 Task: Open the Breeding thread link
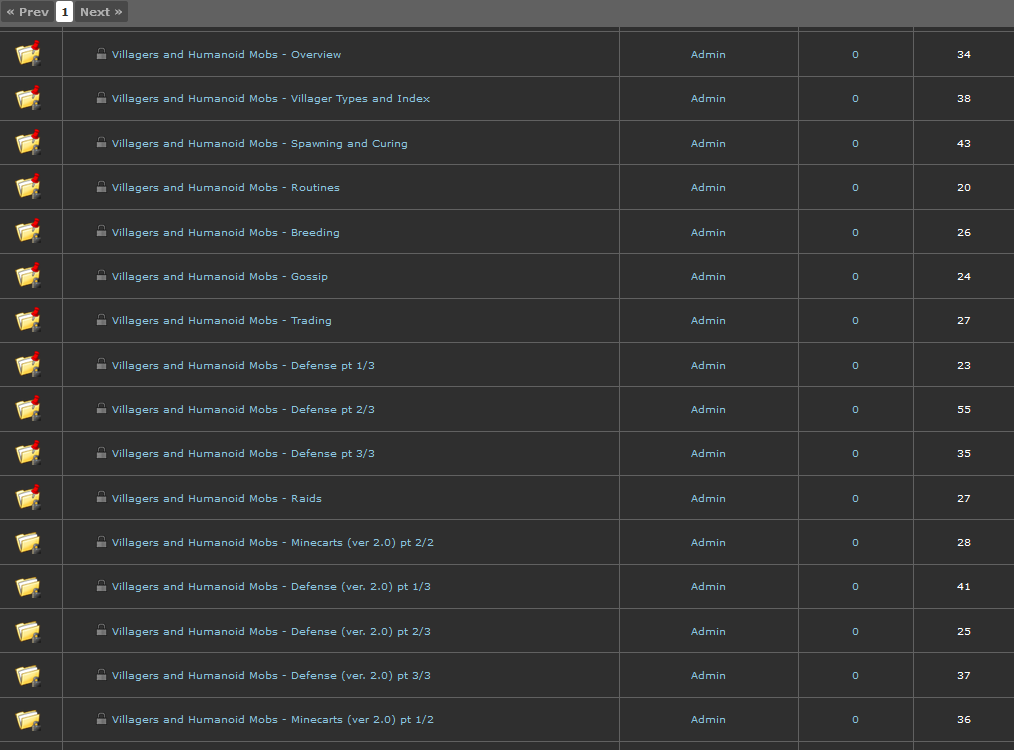tap(226, 232)
